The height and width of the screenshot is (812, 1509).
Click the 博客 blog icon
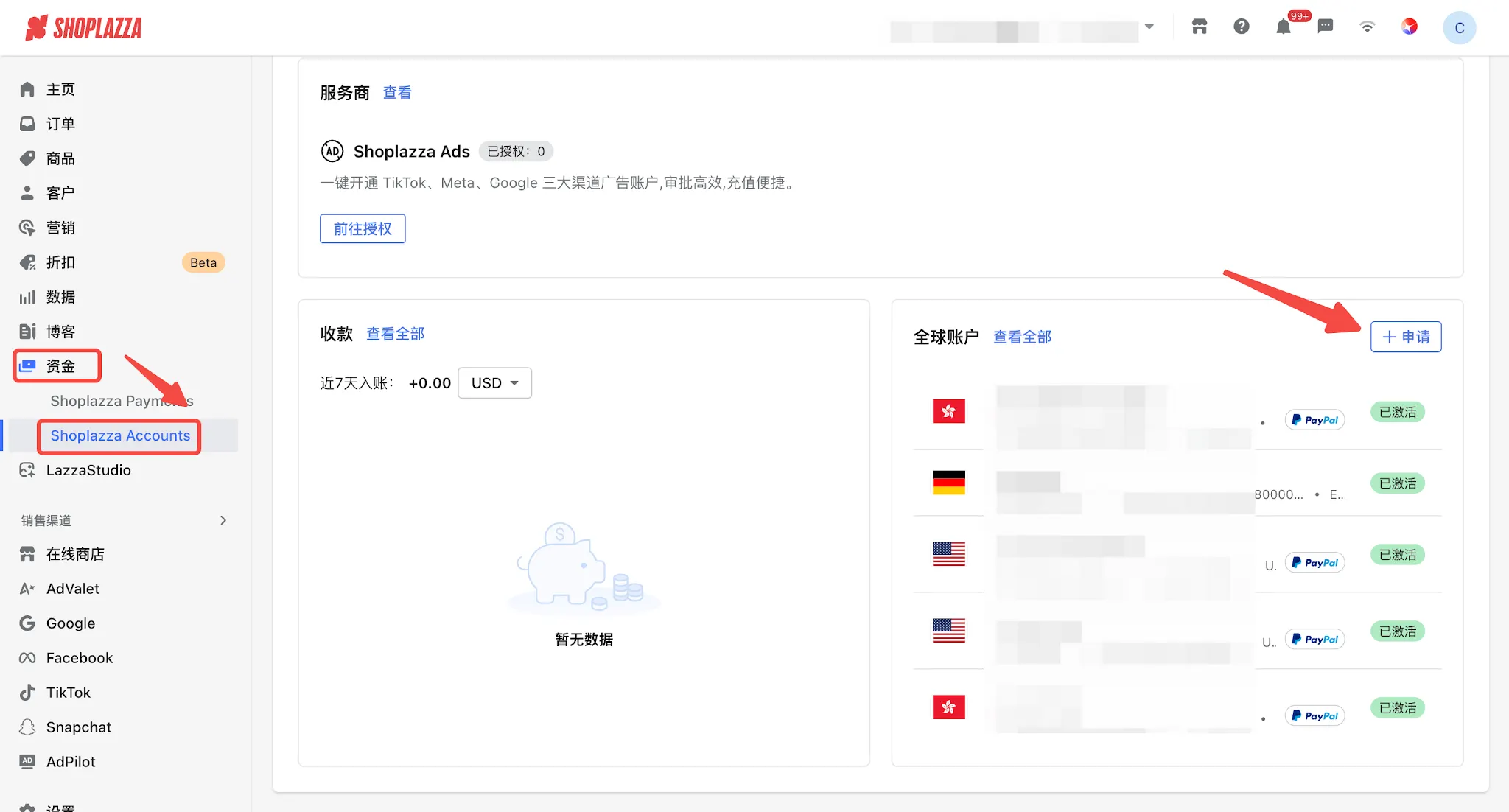coord(27,332)
